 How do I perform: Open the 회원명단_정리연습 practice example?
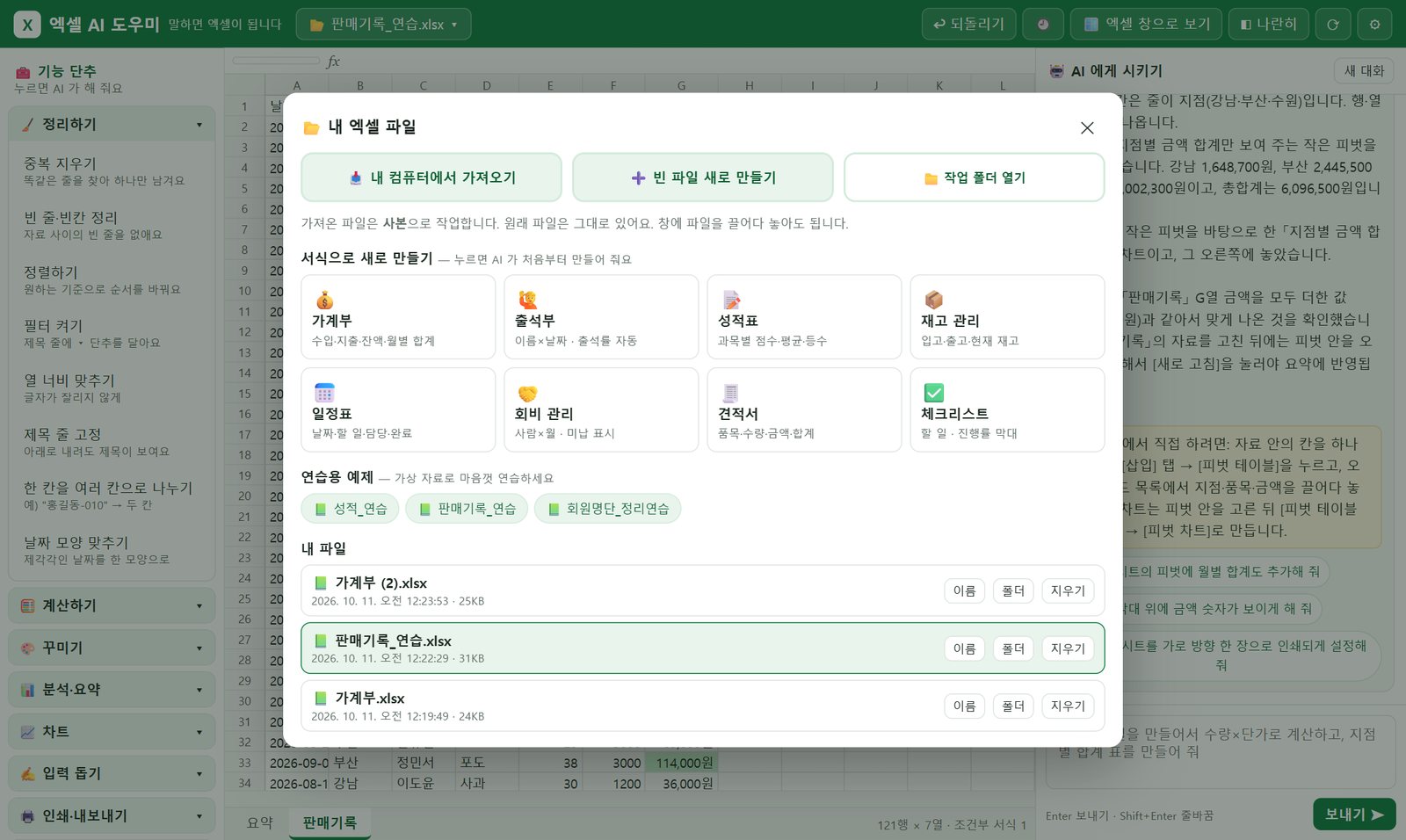(x=607, y=509)
